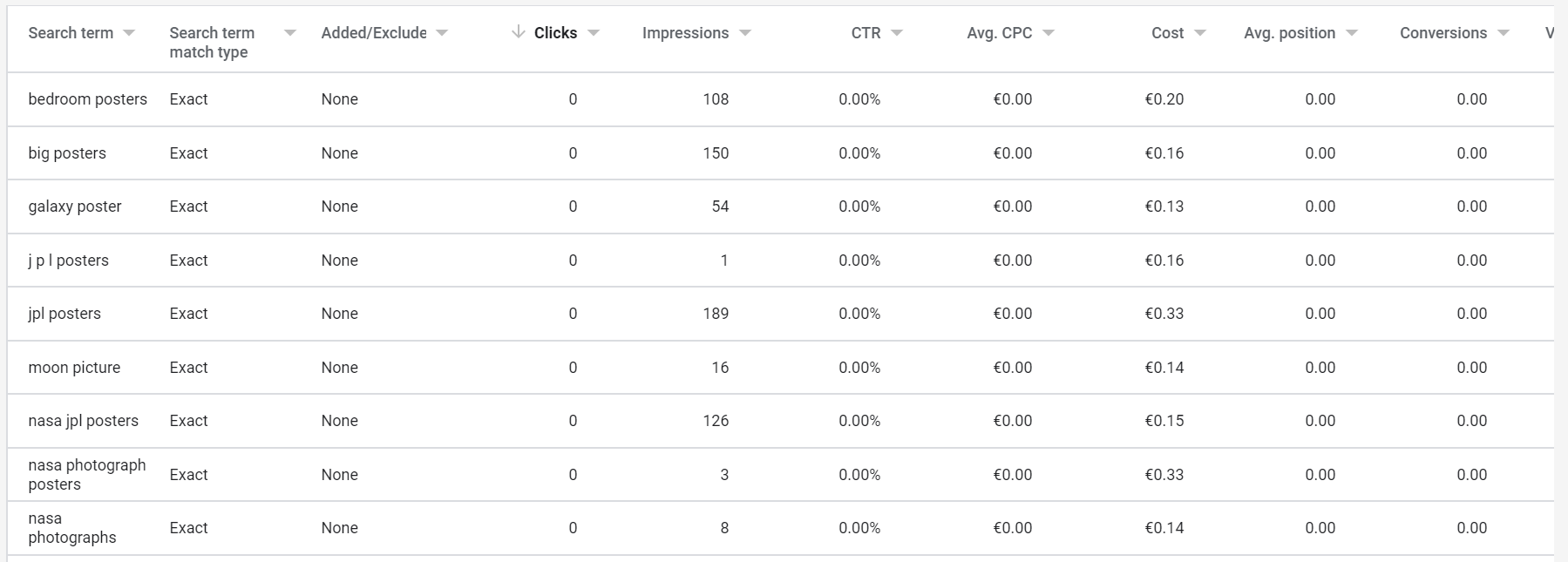Sort by the Clicks column header
The height and width of the screenshot is (562, 1568).
pos(555,33)
